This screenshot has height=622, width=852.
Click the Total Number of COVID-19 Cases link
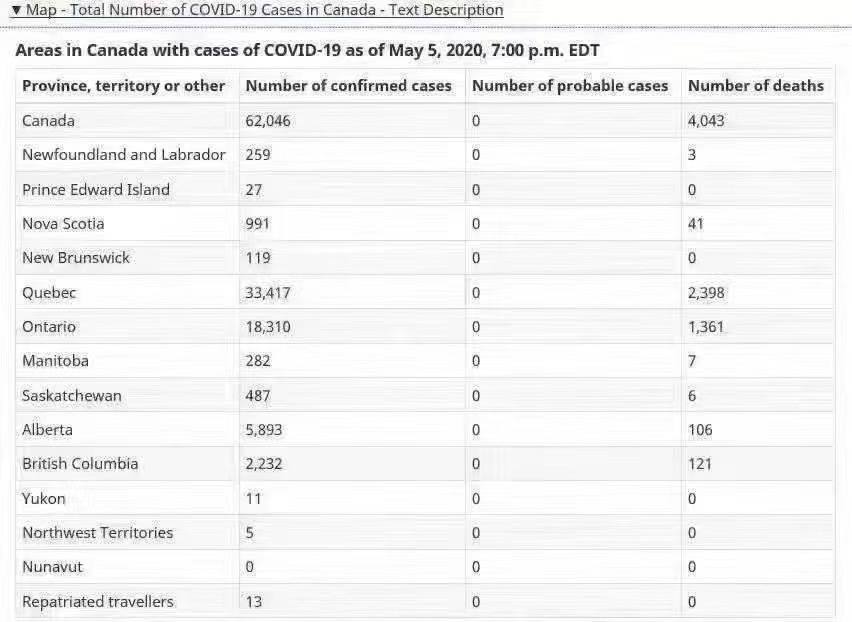pos(264,10)
